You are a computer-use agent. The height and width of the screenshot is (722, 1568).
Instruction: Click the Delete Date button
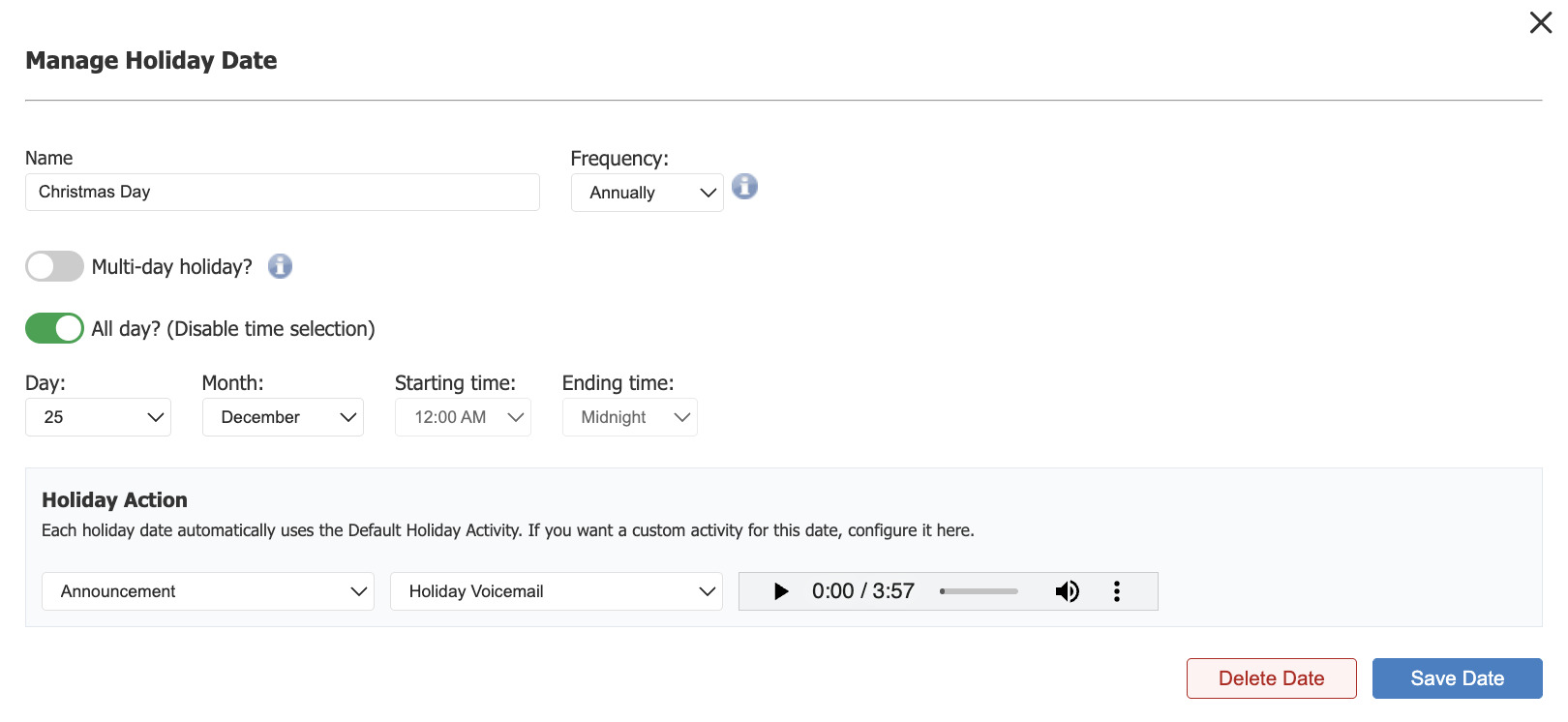coord(1271,678)
